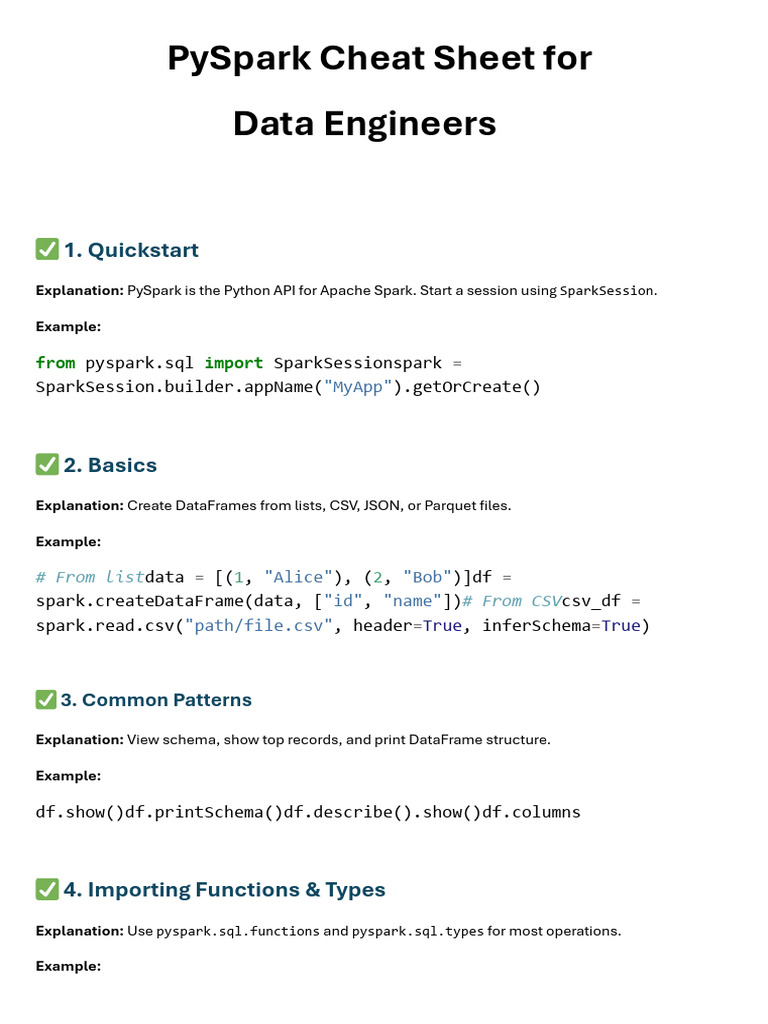Click the "4. Importing Functions & Types" heading

coord(224,890)
